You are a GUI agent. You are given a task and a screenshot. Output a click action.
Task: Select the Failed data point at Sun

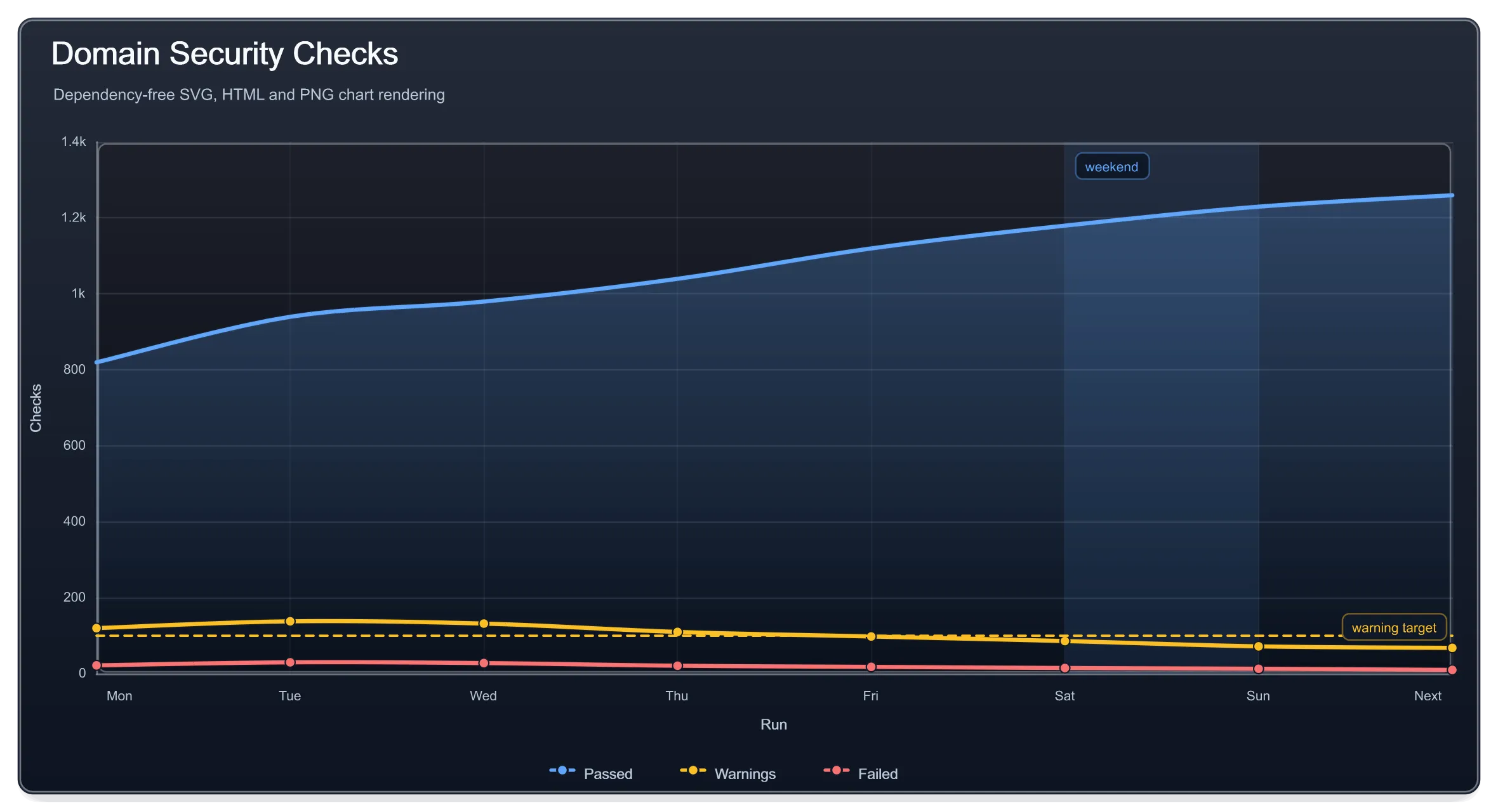coord(1258,669)
